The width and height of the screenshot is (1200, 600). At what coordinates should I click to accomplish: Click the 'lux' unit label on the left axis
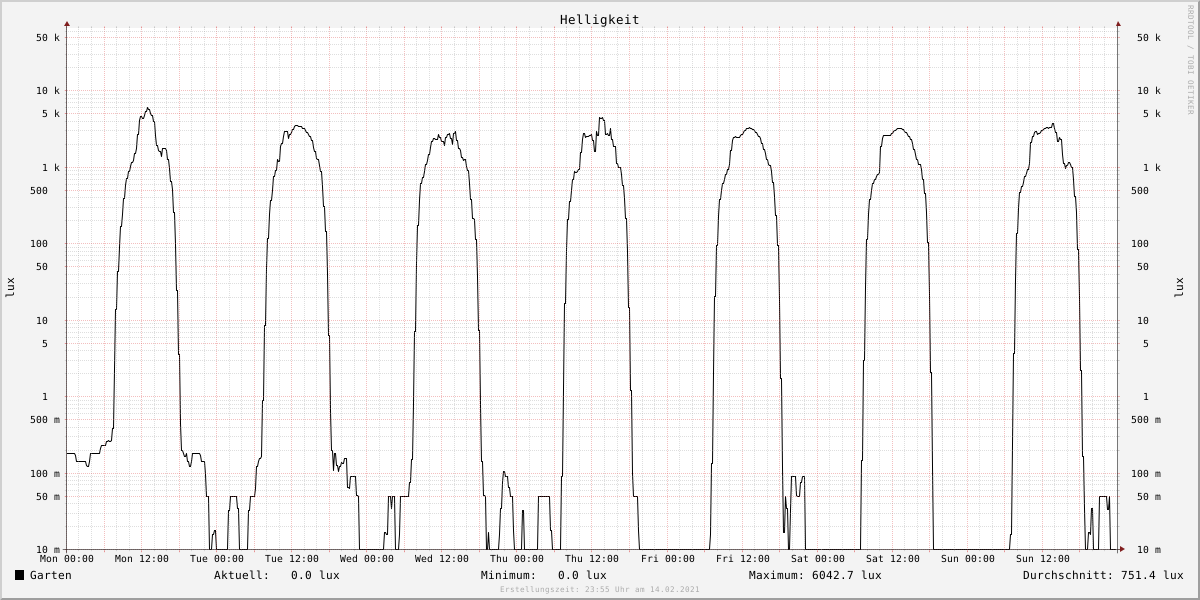(10, 288)
